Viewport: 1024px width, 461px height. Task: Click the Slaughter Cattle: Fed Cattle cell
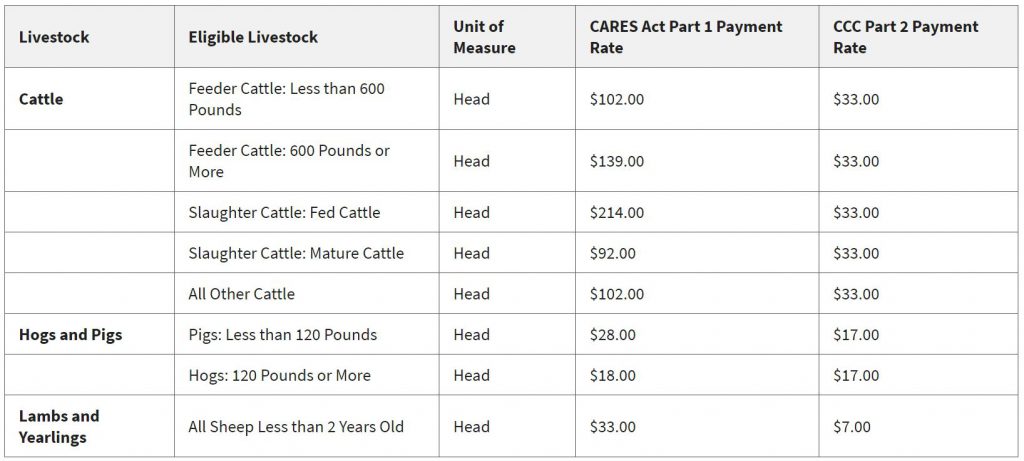(284, 212)
